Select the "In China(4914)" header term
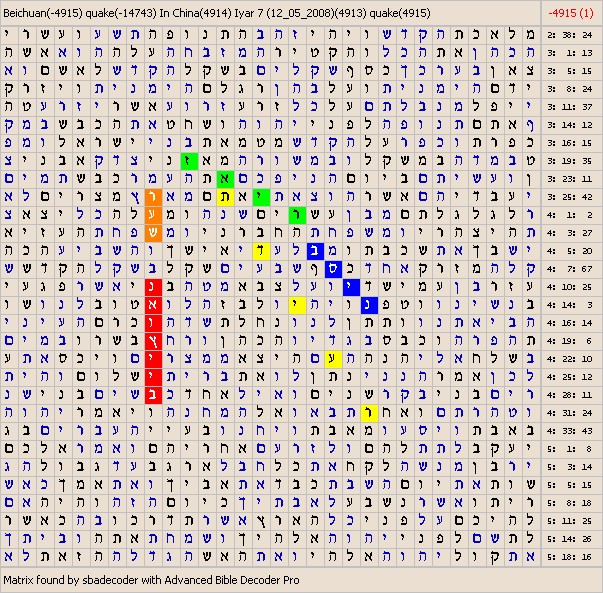 pos(195,13)
